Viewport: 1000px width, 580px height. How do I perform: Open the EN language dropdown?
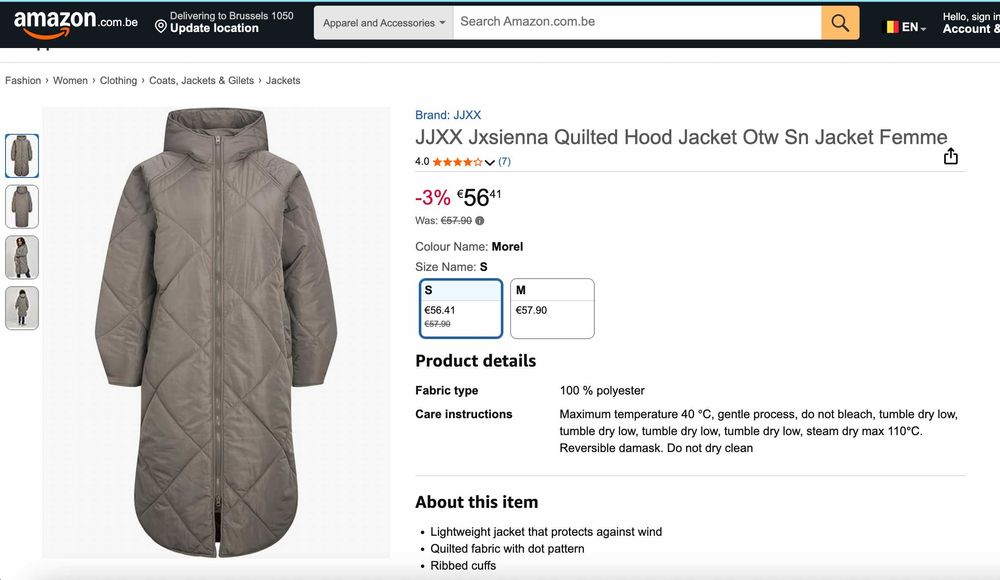pyautogui.click(x=914, y=28)
